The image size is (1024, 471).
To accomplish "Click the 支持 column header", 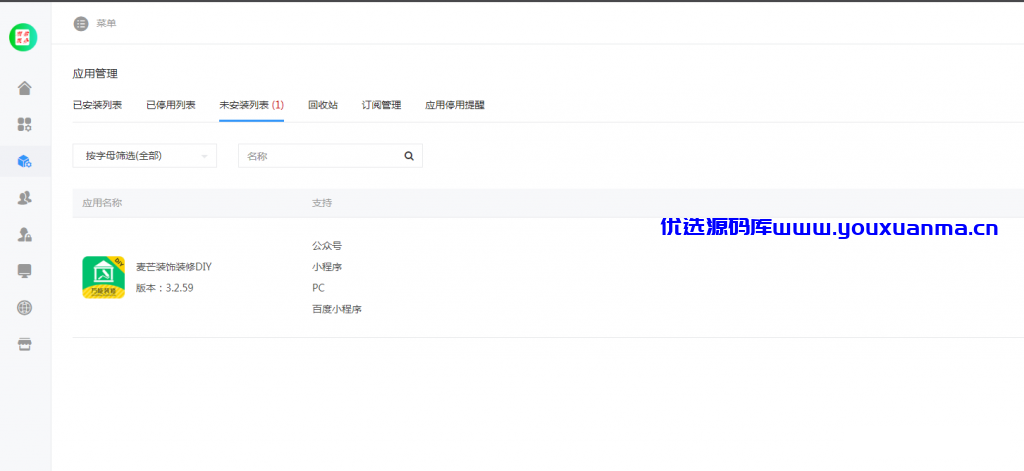I will (x=322, y=203).
